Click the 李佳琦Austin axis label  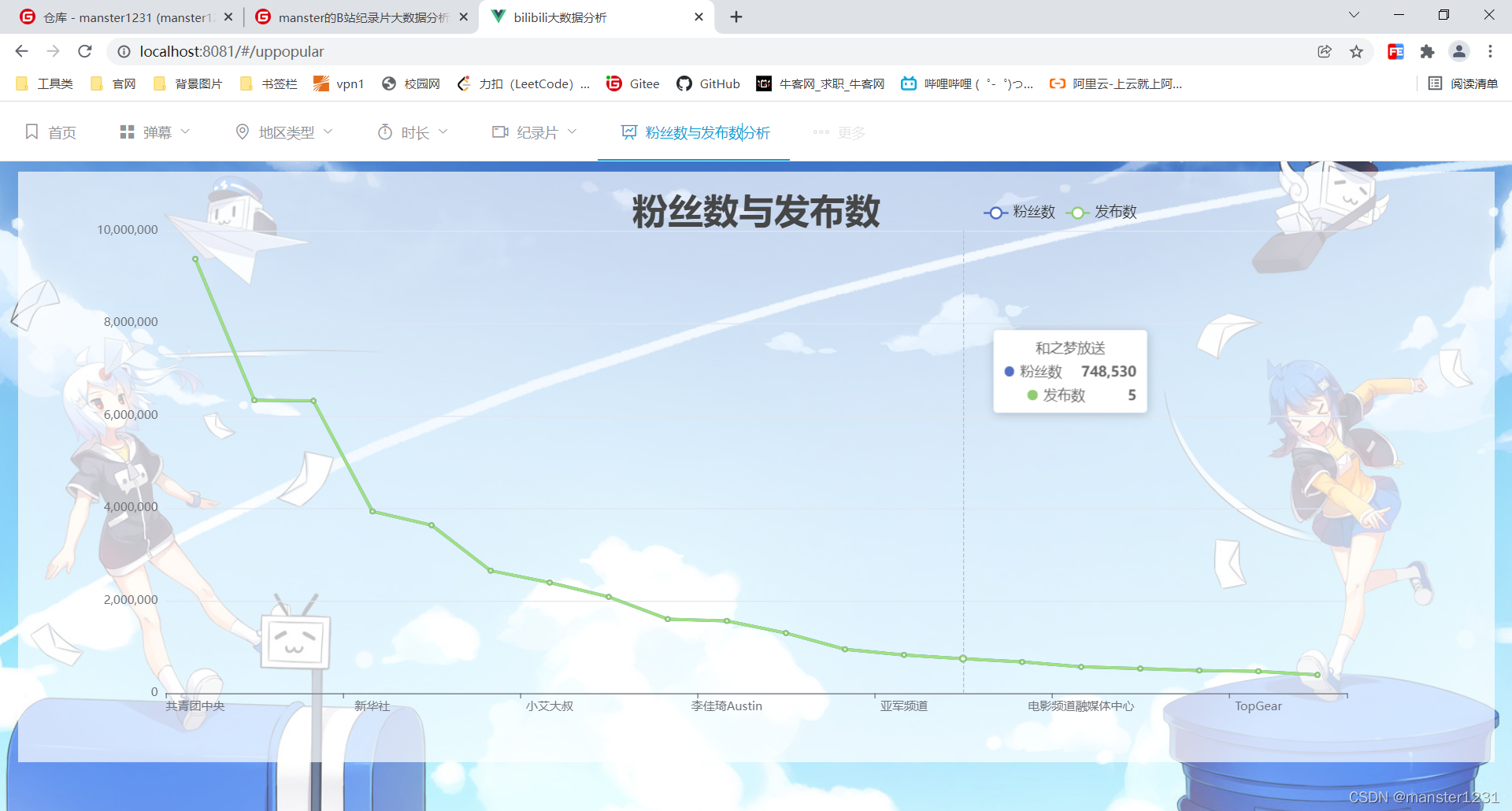727,706
